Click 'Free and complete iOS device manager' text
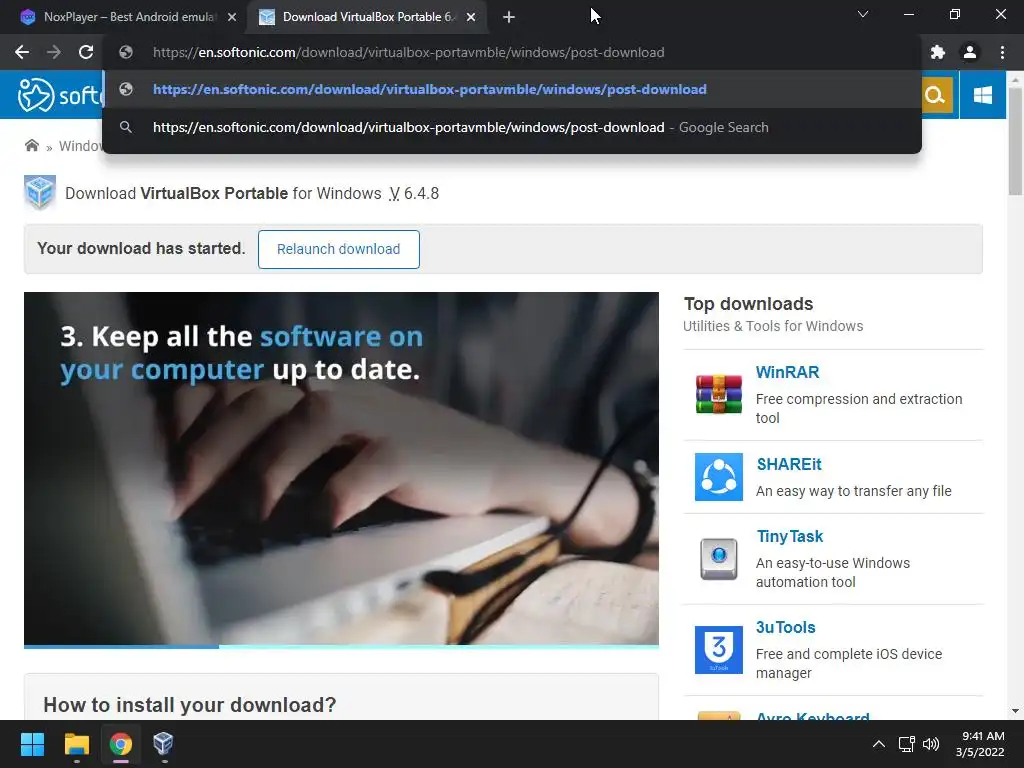 click(x=849, y=664)
